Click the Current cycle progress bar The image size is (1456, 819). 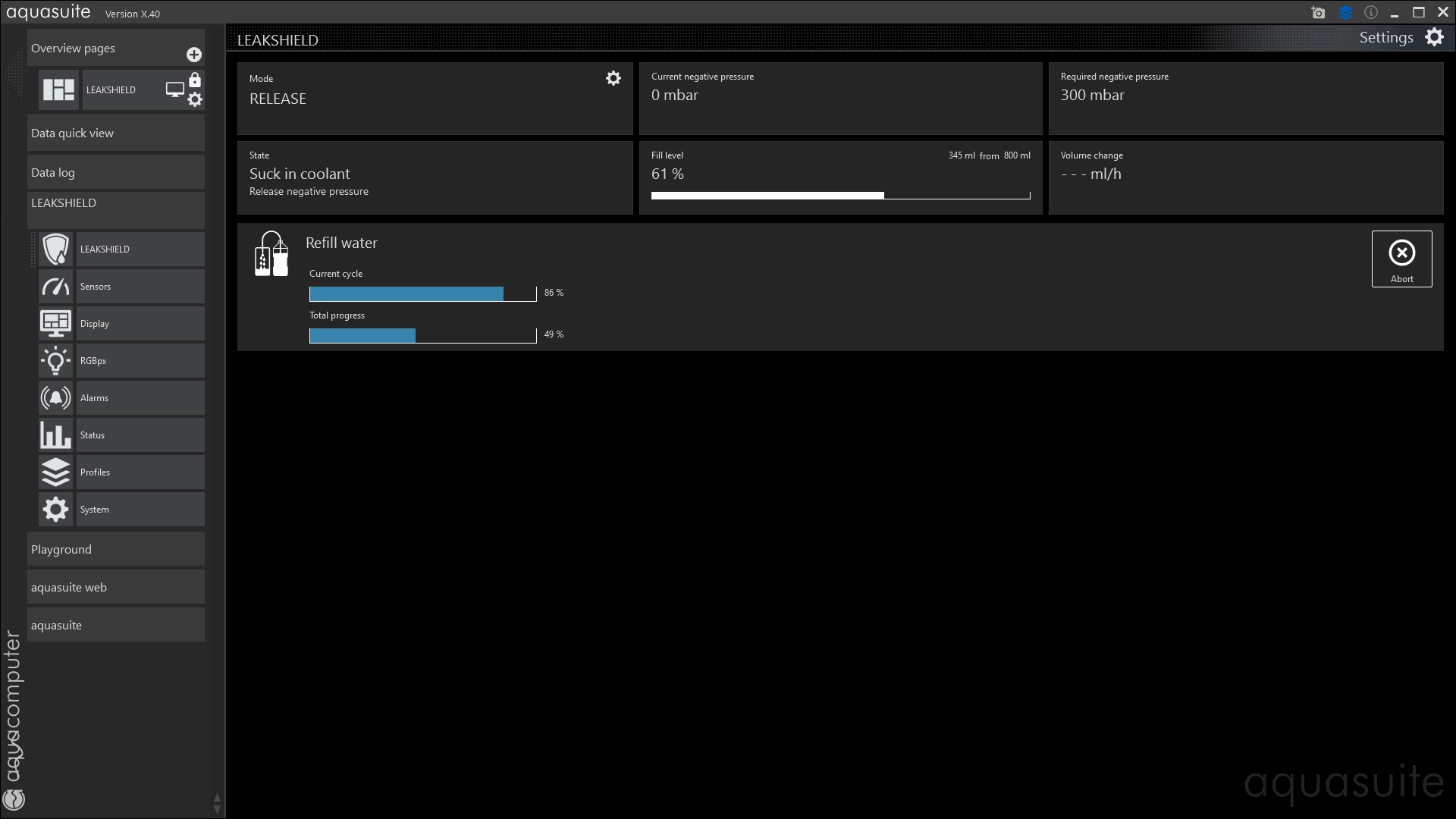point(422,293)
